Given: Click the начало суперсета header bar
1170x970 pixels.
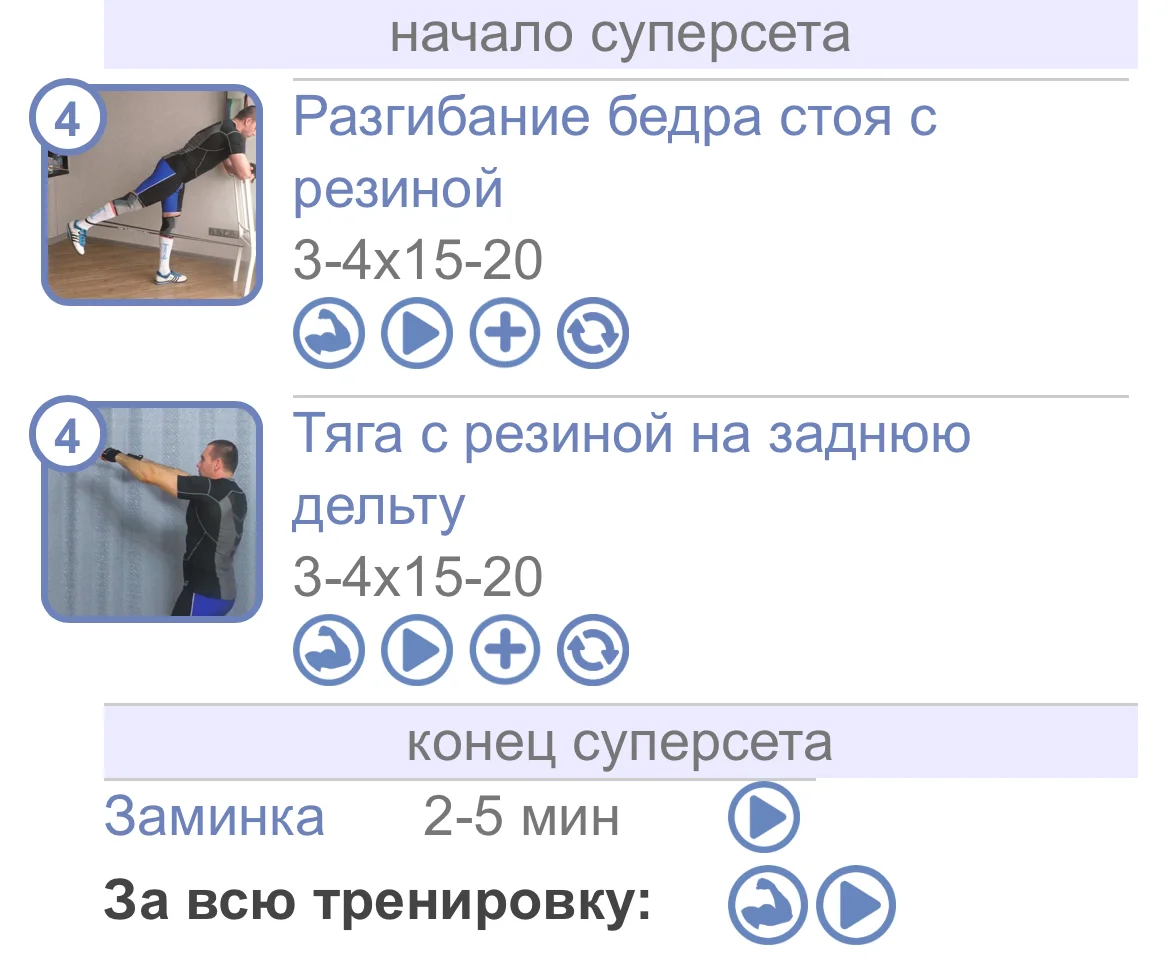Looking at the screenshot, I should [621, 34].
